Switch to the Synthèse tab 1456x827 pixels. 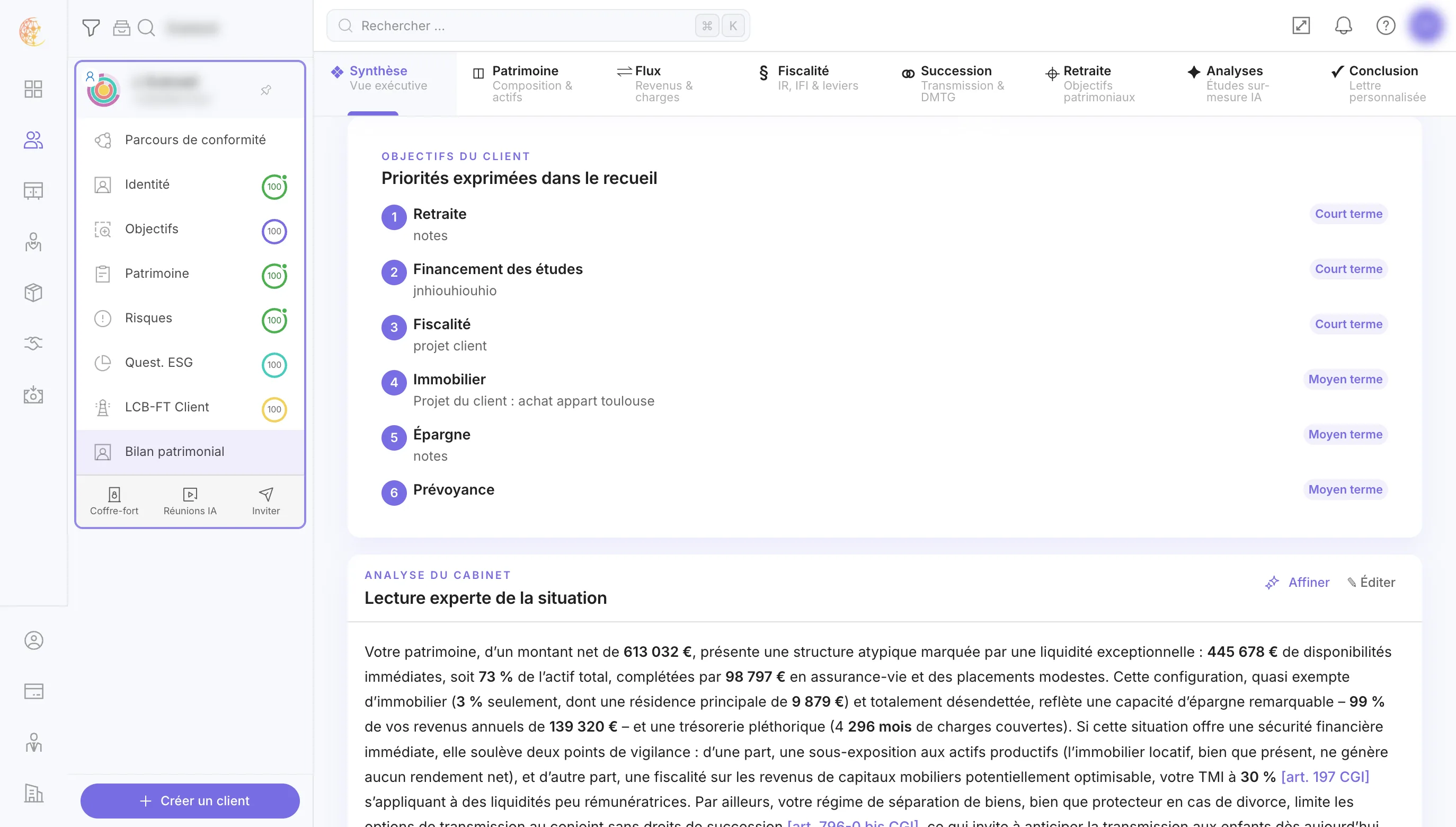click(385, 84)
